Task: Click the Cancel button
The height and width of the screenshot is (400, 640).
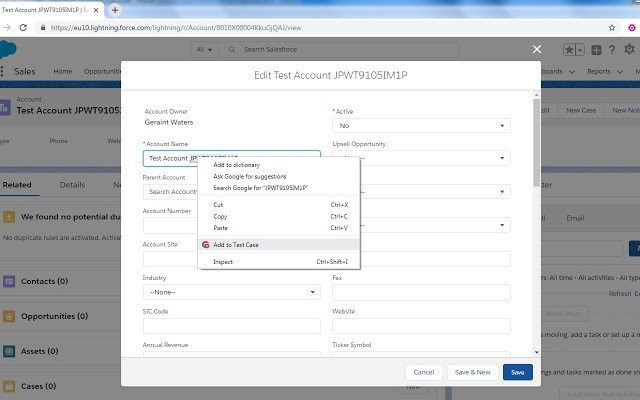Action: tap(424, 372)
